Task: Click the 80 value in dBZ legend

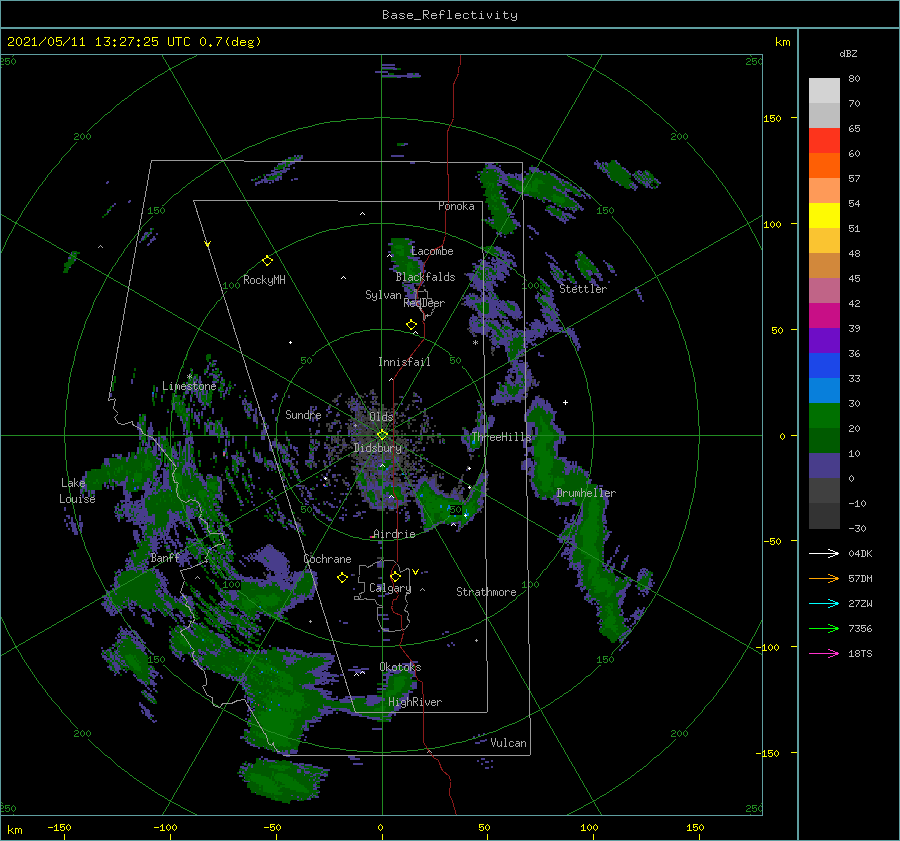Action: coord(854,78)
